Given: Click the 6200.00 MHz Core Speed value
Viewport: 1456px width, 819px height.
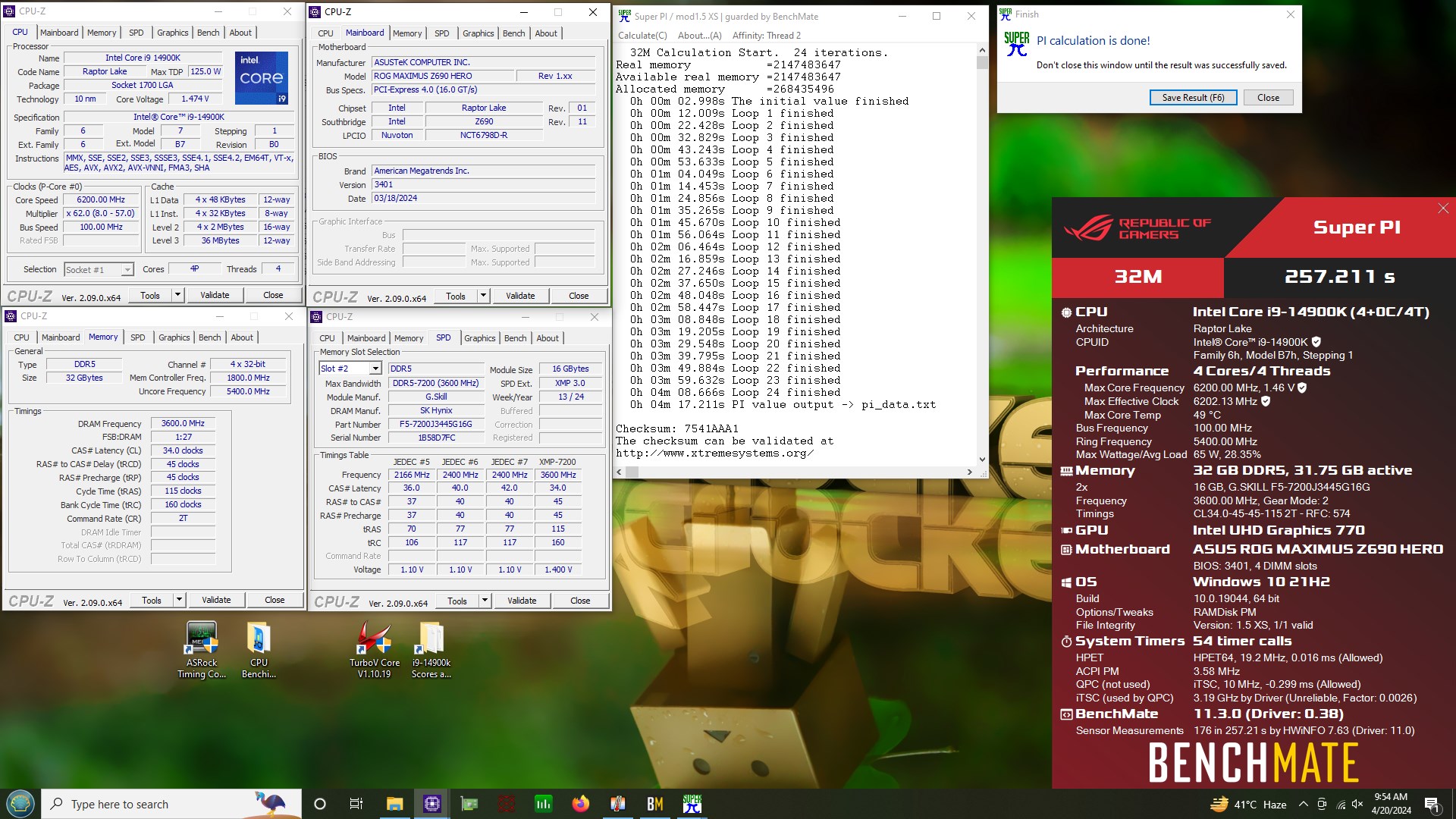Looking at the screenshot, I should [x=101, y=200].
